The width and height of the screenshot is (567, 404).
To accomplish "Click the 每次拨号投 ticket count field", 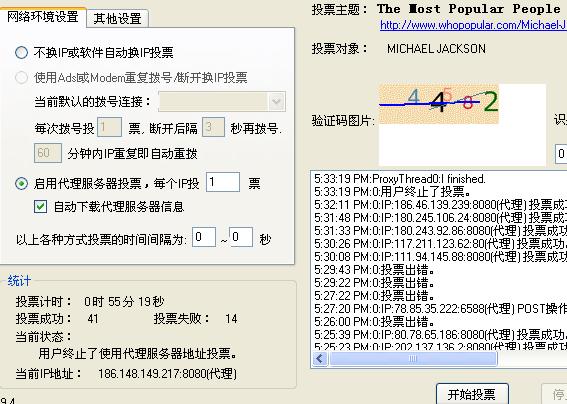I will 110,127.
